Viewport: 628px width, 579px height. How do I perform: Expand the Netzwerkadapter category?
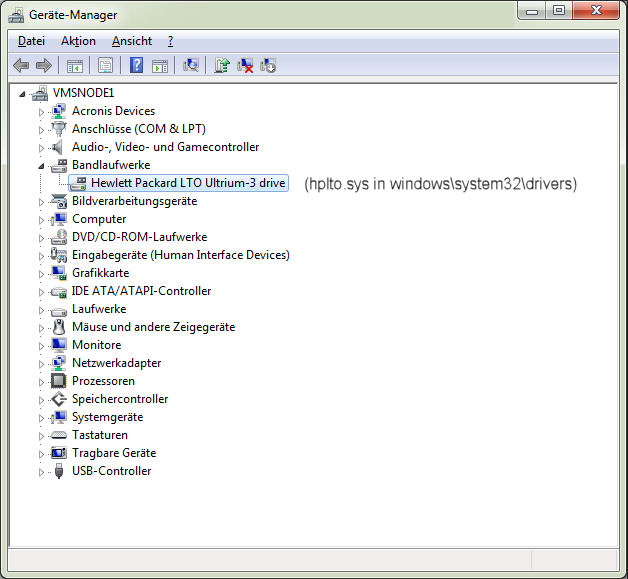[42, 363]
